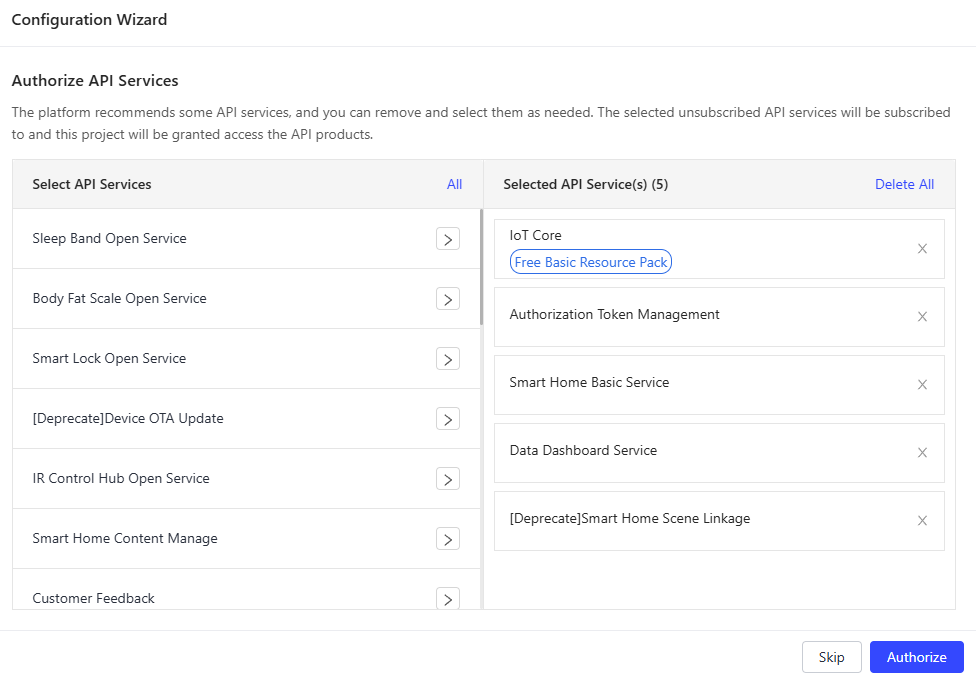Remove Data Dashboard Service
Viewport: 976px width, 678px height.
click(x=922, y=453)
